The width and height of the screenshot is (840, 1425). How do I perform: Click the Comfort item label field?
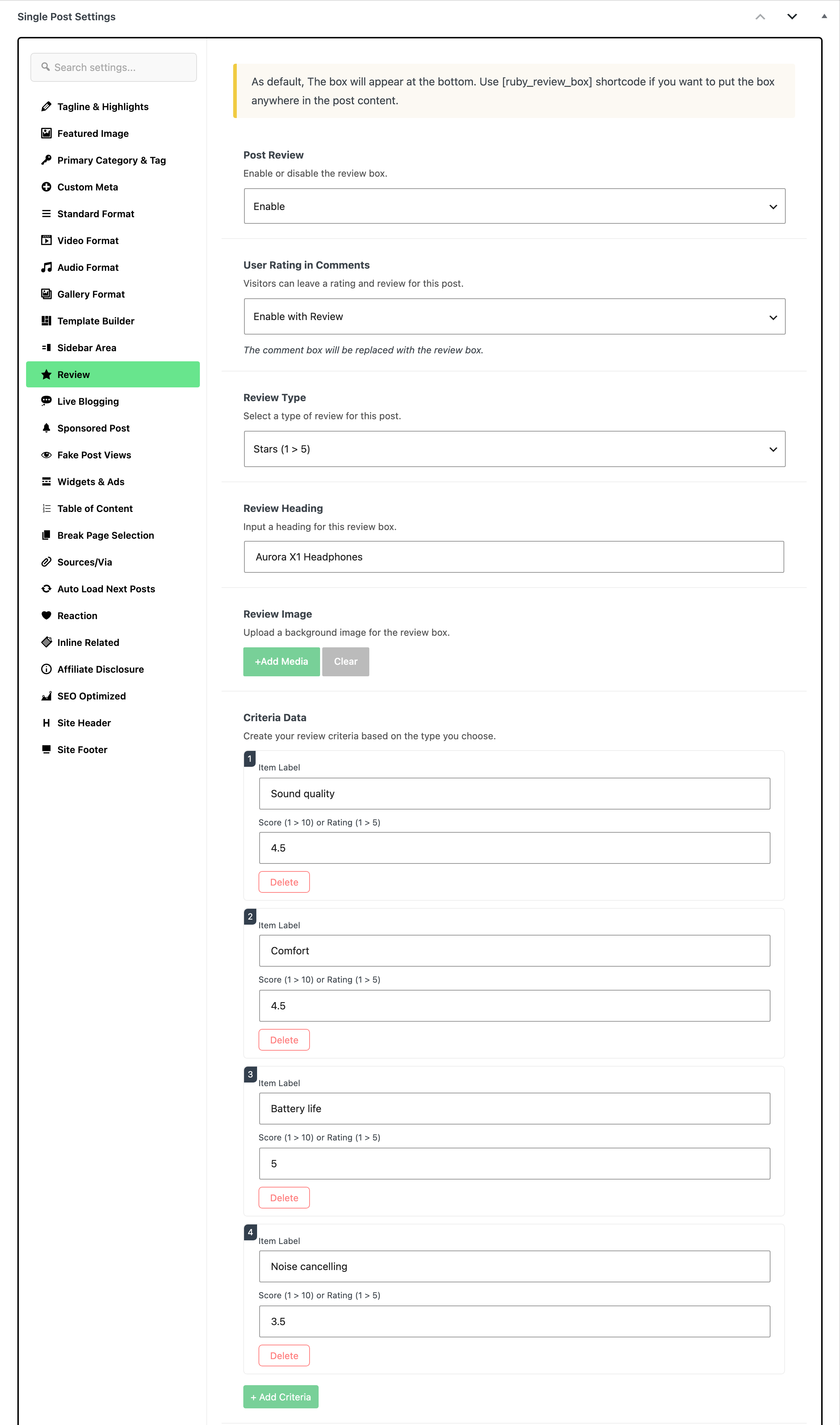click(514, 951)
